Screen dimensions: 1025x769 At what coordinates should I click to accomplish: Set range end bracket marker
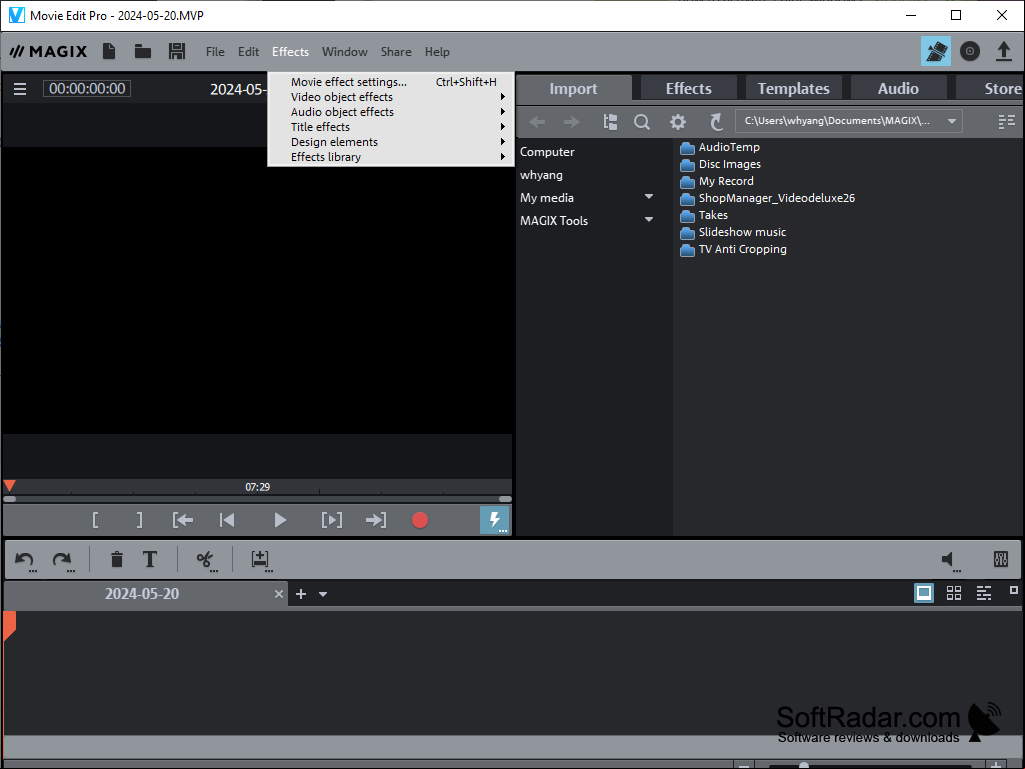pos(139,520)
